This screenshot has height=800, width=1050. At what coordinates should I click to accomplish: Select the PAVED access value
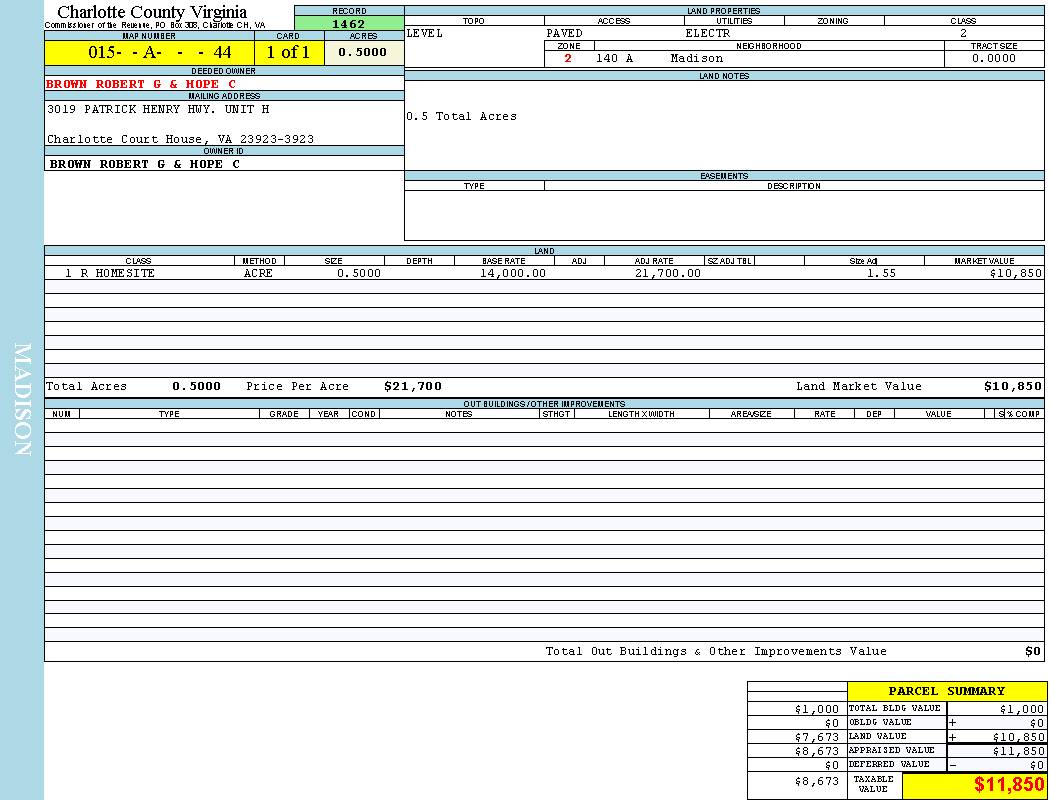click(x=564, y=33)
